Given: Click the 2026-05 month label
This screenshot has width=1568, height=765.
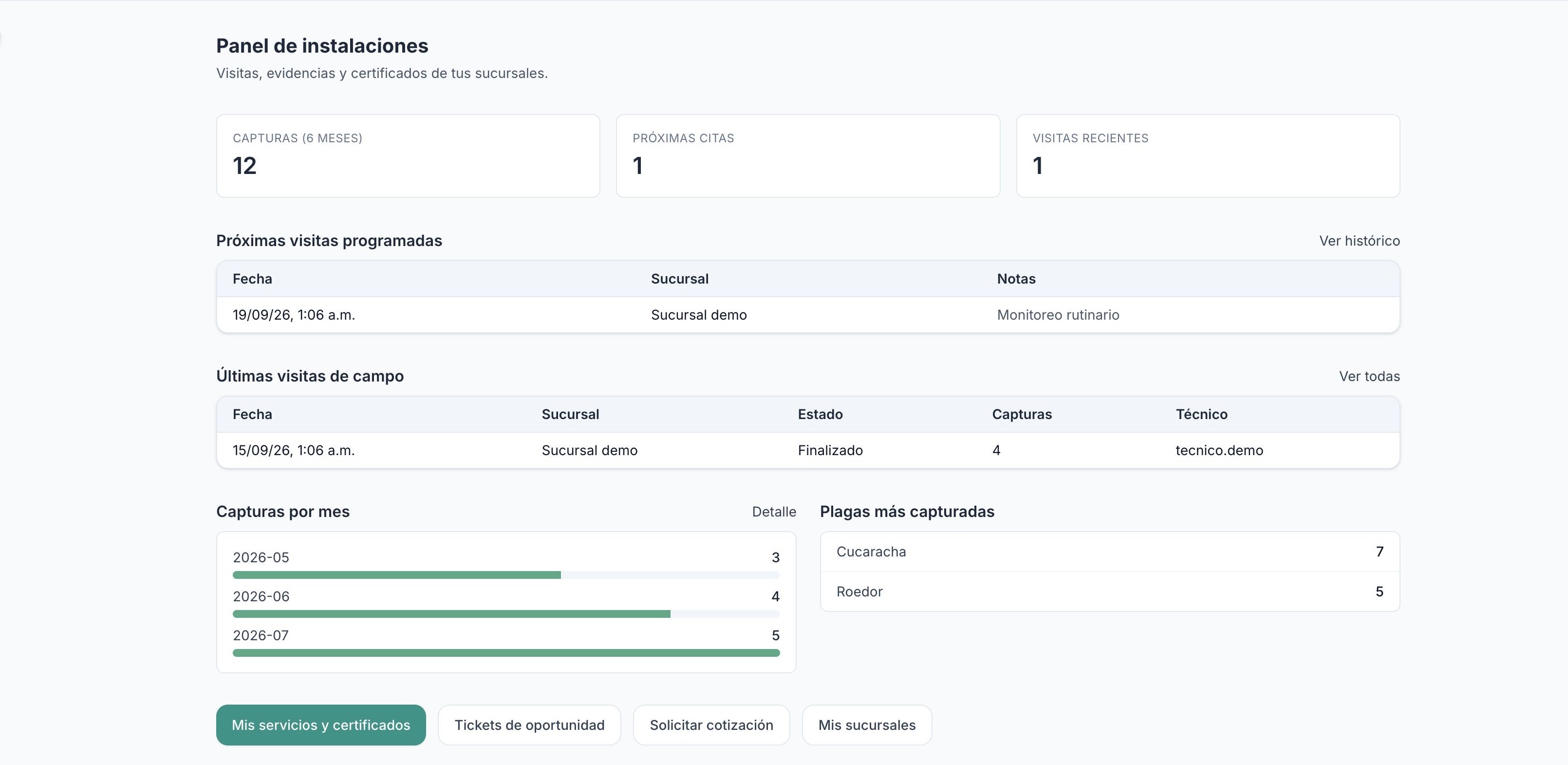Looking at the screenshot, I should click(261, 557).
